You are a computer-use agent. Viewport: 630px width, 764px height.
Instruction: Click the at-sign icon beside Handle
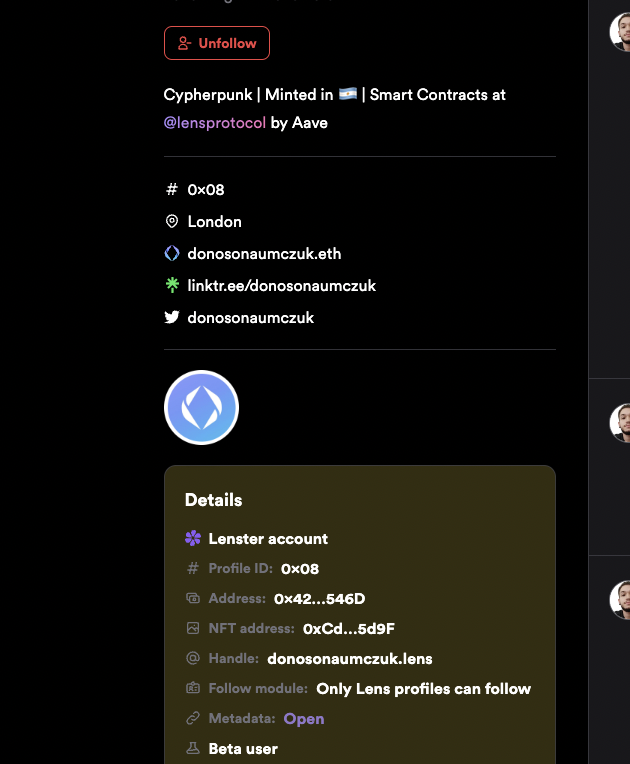tap(193, 658)
